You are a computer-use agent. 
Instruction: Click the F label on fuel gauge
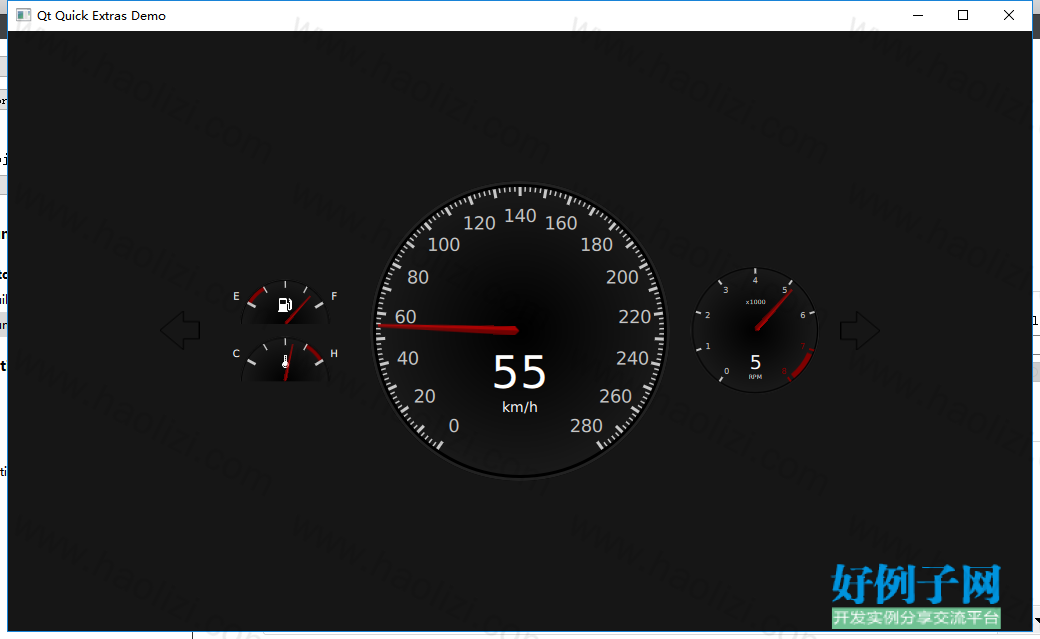click(x=334, y=296)
